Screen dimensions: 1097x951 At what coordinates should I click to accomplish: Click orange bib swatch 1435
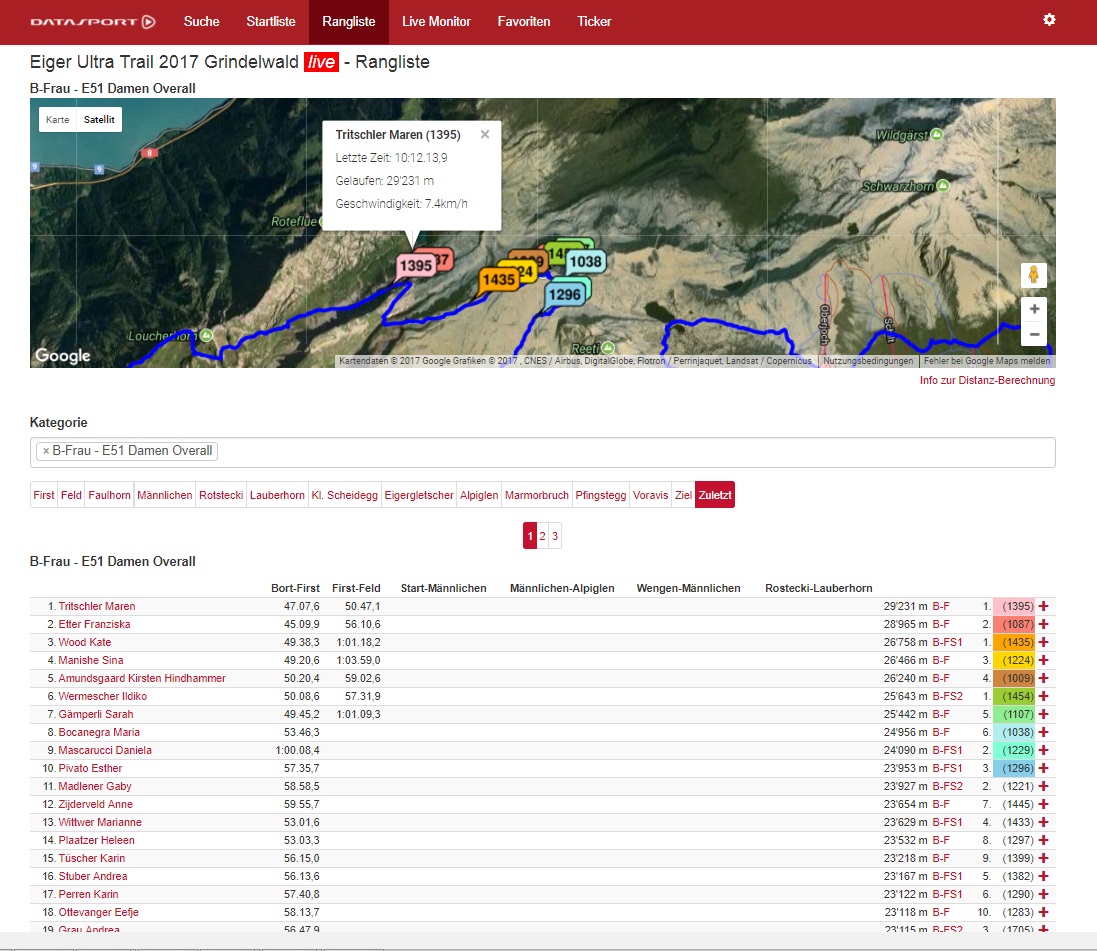coord(1014,642)
